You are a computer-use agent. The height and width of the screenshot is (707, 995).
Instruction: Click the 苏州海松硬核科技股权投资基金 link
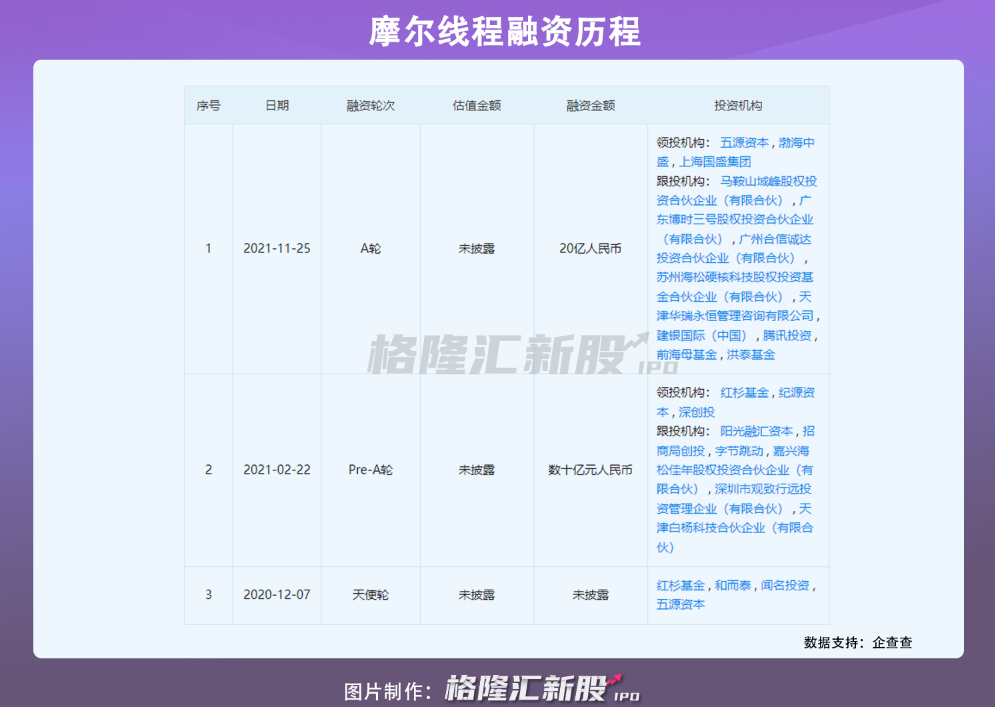(735, 287)
